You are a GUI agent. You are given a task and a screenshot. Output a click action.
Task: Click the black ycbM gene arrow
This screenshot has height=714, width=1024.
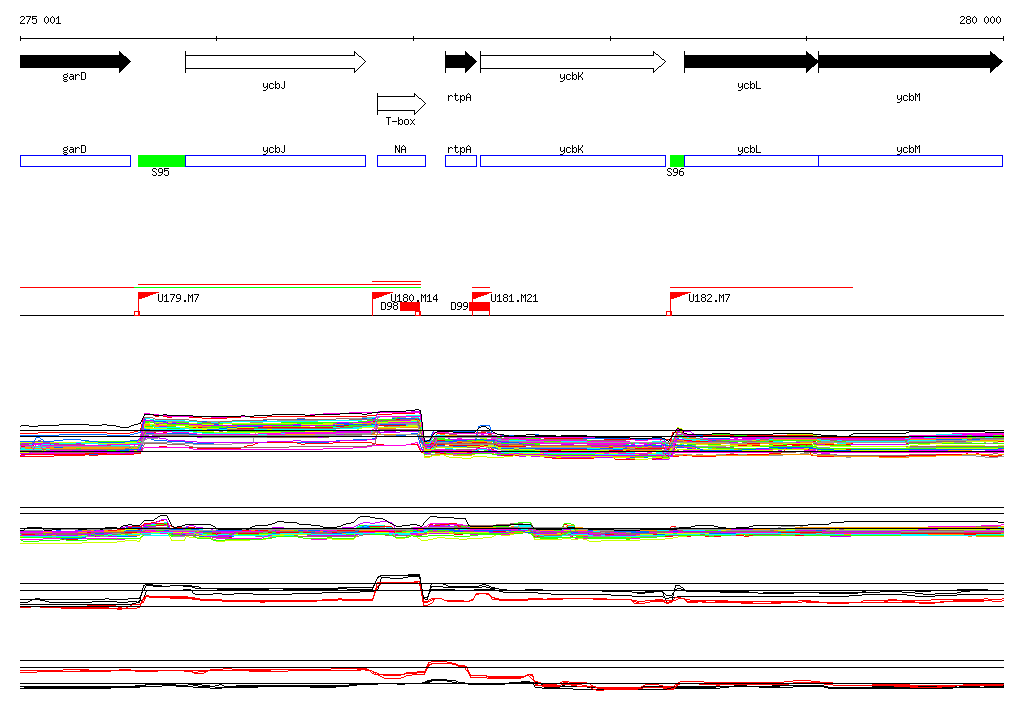(910, 62)
